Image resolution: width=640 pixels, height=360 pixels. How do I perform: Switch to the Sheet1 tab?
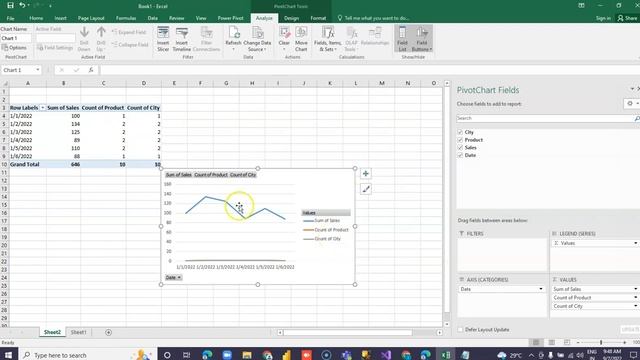click(x=78, y=332)
